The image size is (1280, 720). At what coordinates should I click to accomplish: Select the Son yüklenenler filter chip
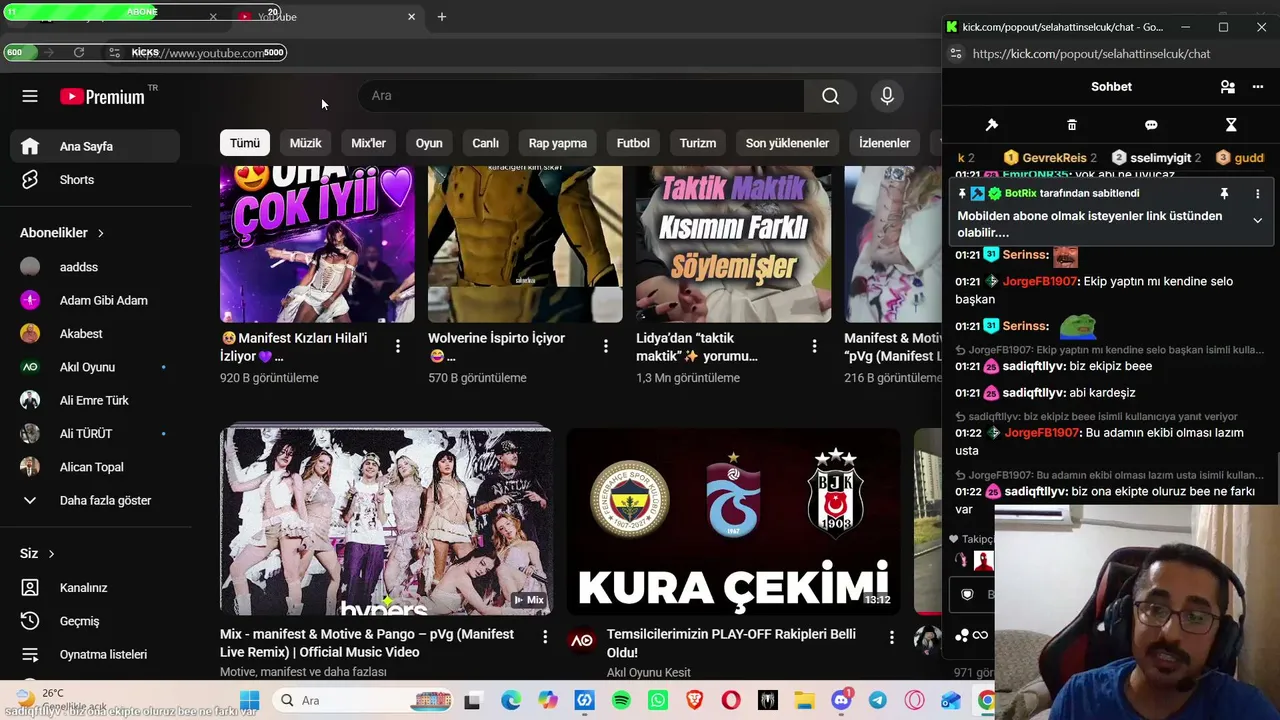click(x=787, y=143)
